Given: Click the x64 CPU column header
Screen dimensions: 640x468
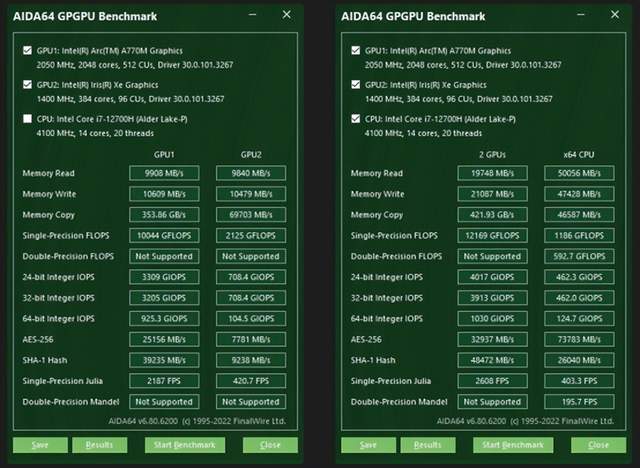Looking at the screenshot, I should pyautogui.click(x=579, y=155).
